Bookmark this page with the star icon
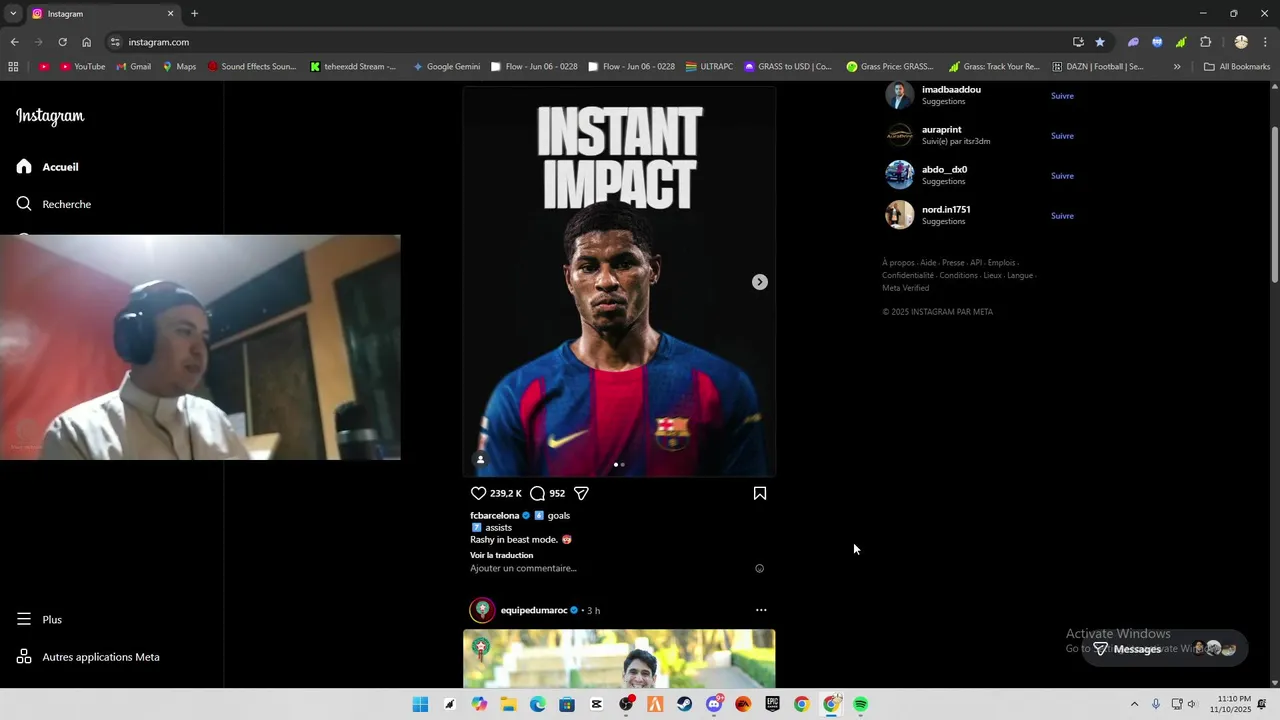 click(x=1100, y=42)
